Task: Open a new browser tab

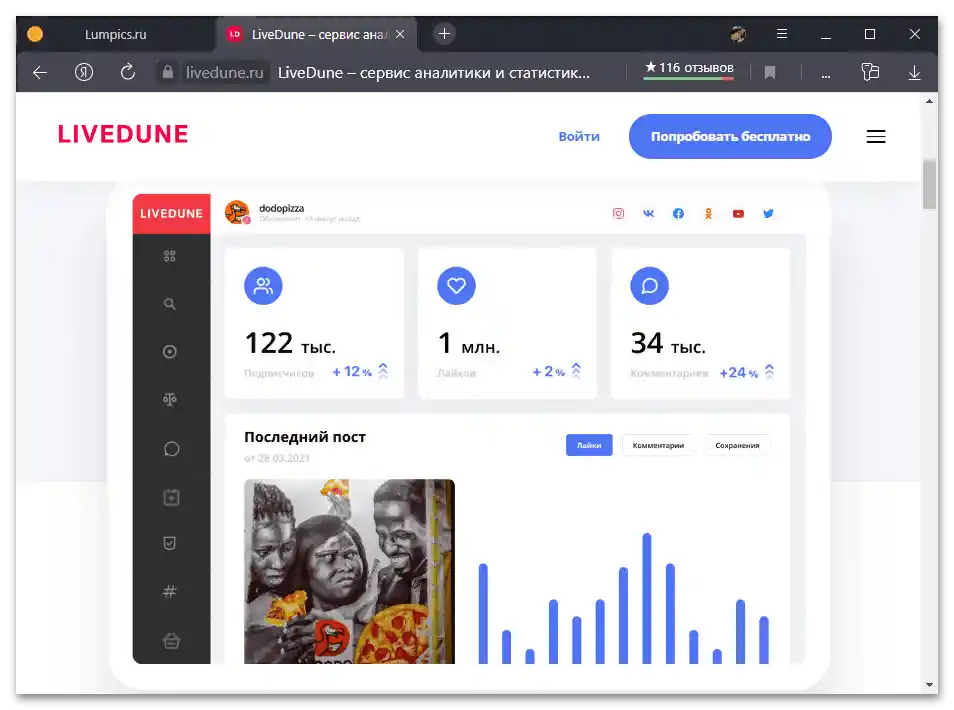Action: tap(444, 33)
